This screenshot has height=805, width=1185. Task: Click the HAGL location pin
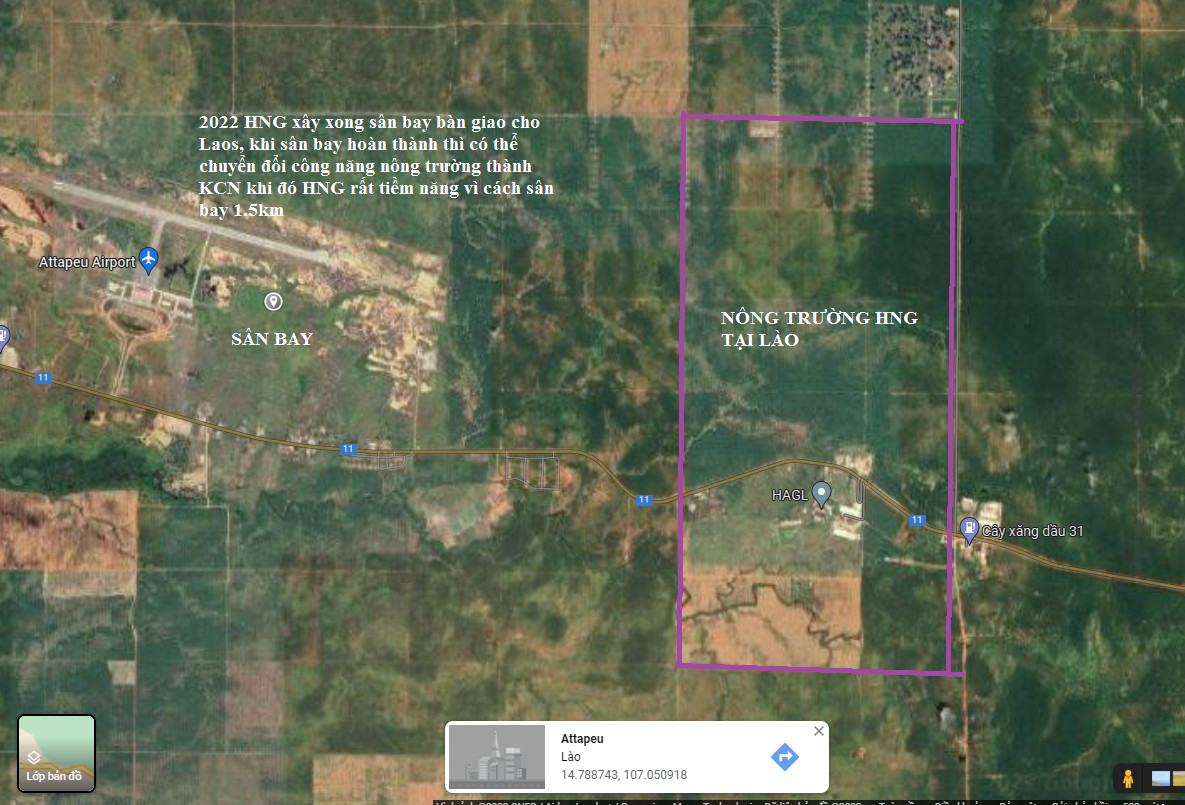tap(821, 492)
